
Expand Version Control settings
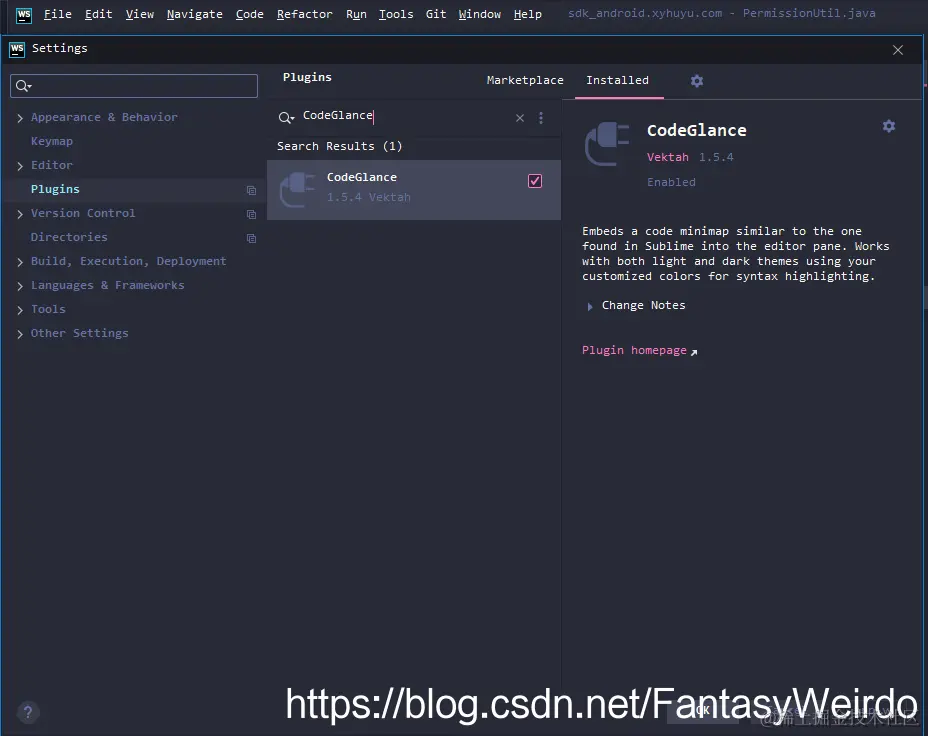(x=20, y=214)
